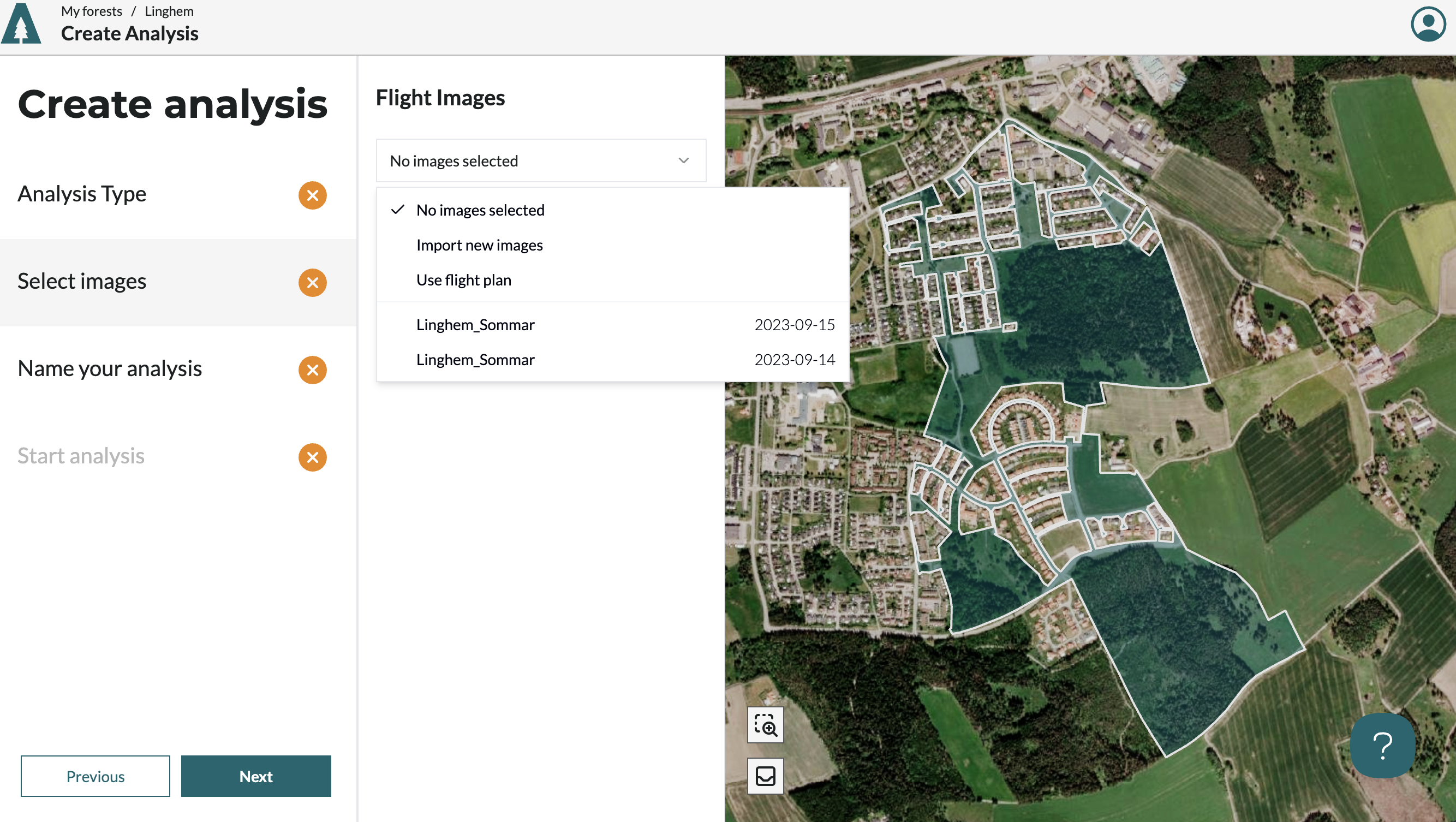Go to the Select images step

178,282
